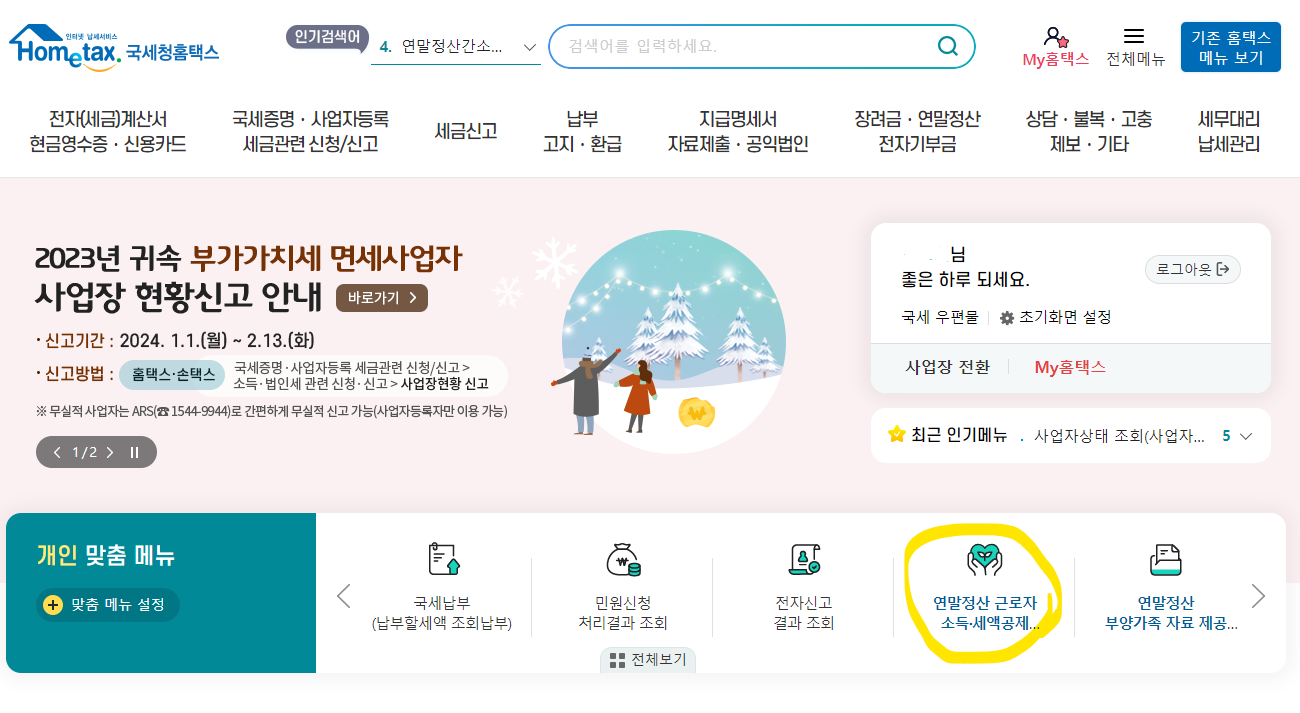The width and height of the screenshot is (1300, 713).
Task: Click the 로그아웃 button
Action: pyautogui.click(x=1193, y=269)
